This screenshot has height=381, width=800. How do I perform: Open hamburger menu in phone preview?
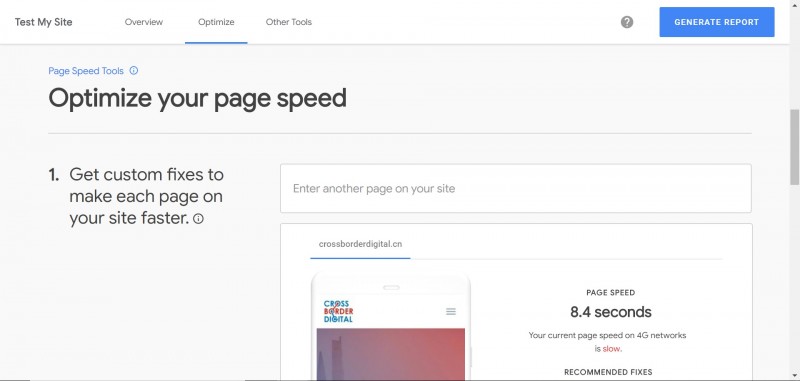pyautogui.click(x=451, y=311)
